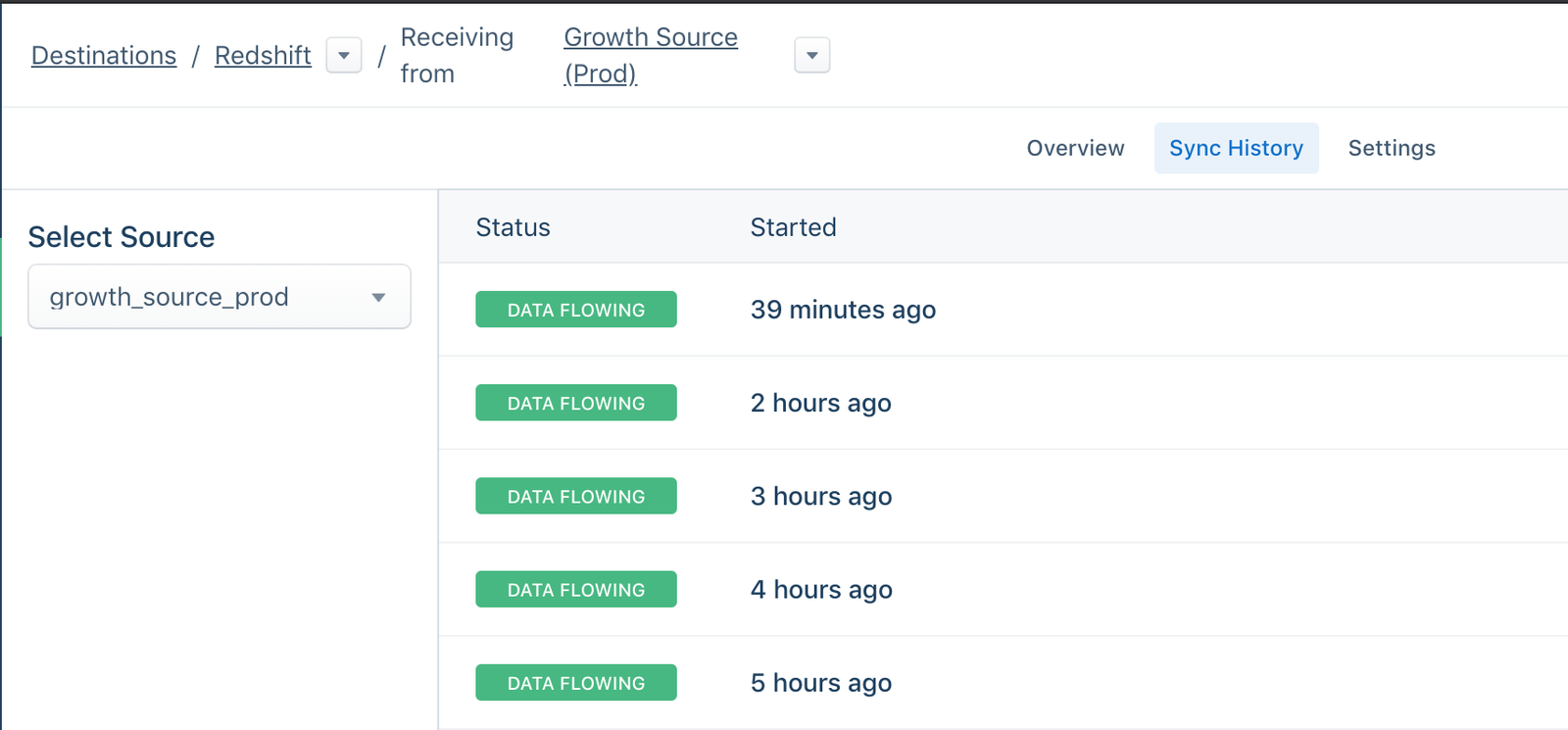
Task: Click the Started column header
Action: (x=793, y=227)
